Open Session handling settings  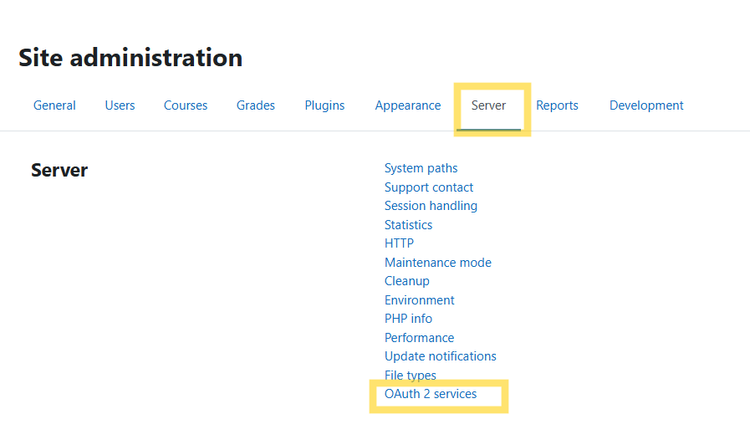[x=431, y=206]
